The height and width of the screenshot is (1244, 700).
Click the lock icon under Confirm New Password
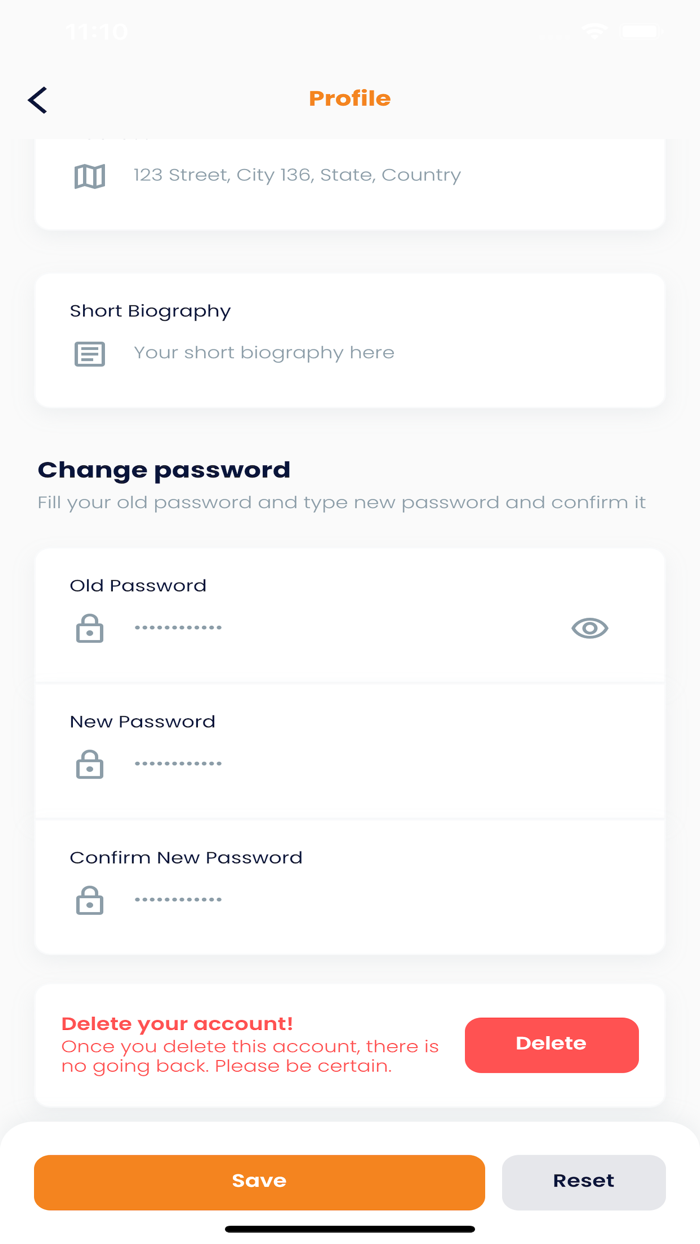coord(90,901)
